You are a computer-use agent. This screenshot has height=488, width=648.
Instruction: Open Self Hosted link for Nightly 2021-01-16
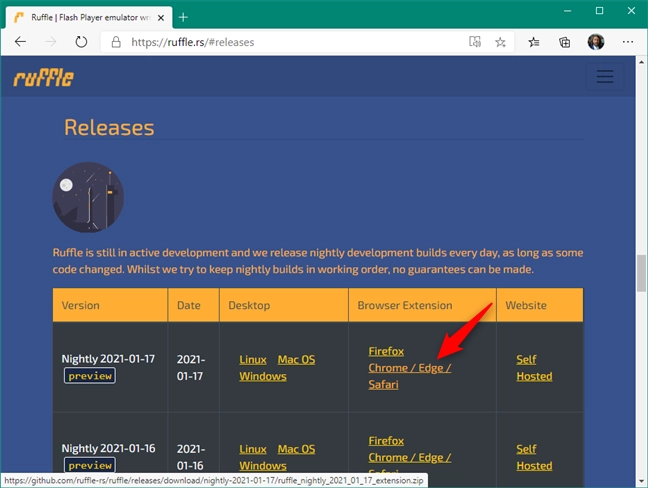[x=534, y=457]
